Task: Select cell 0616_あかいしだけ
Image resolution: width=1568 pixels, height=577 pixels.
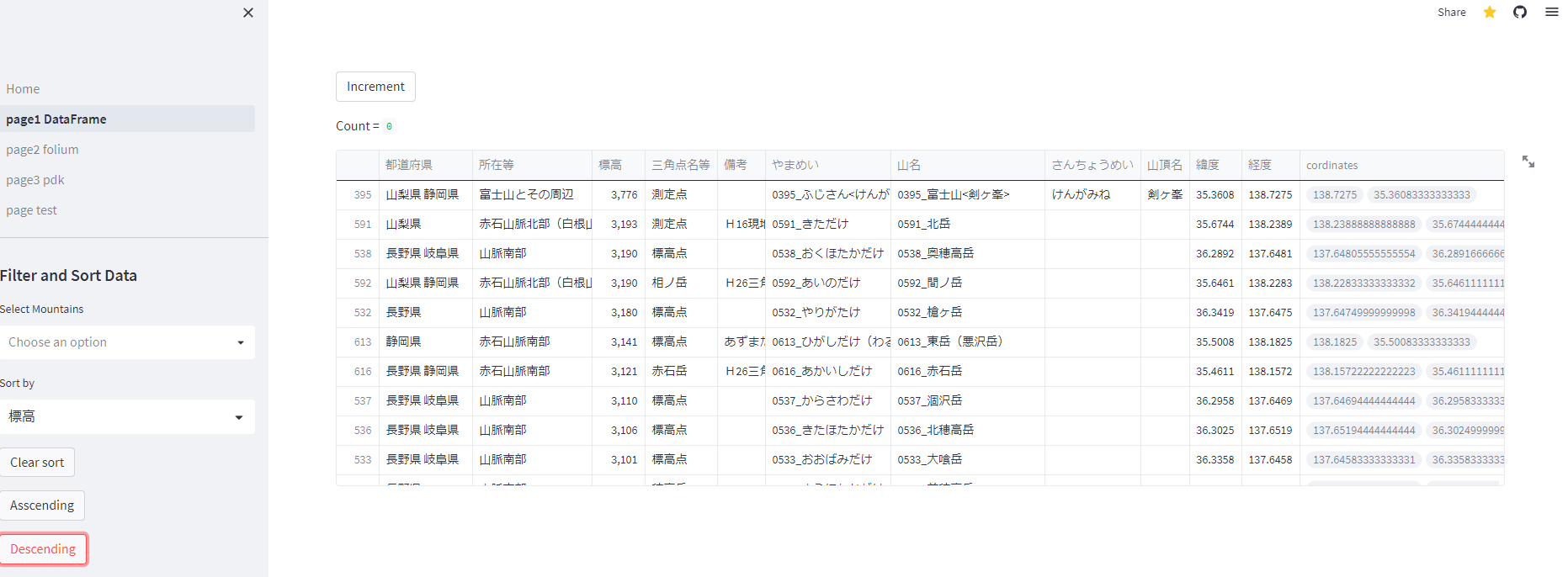Action: 827,371
